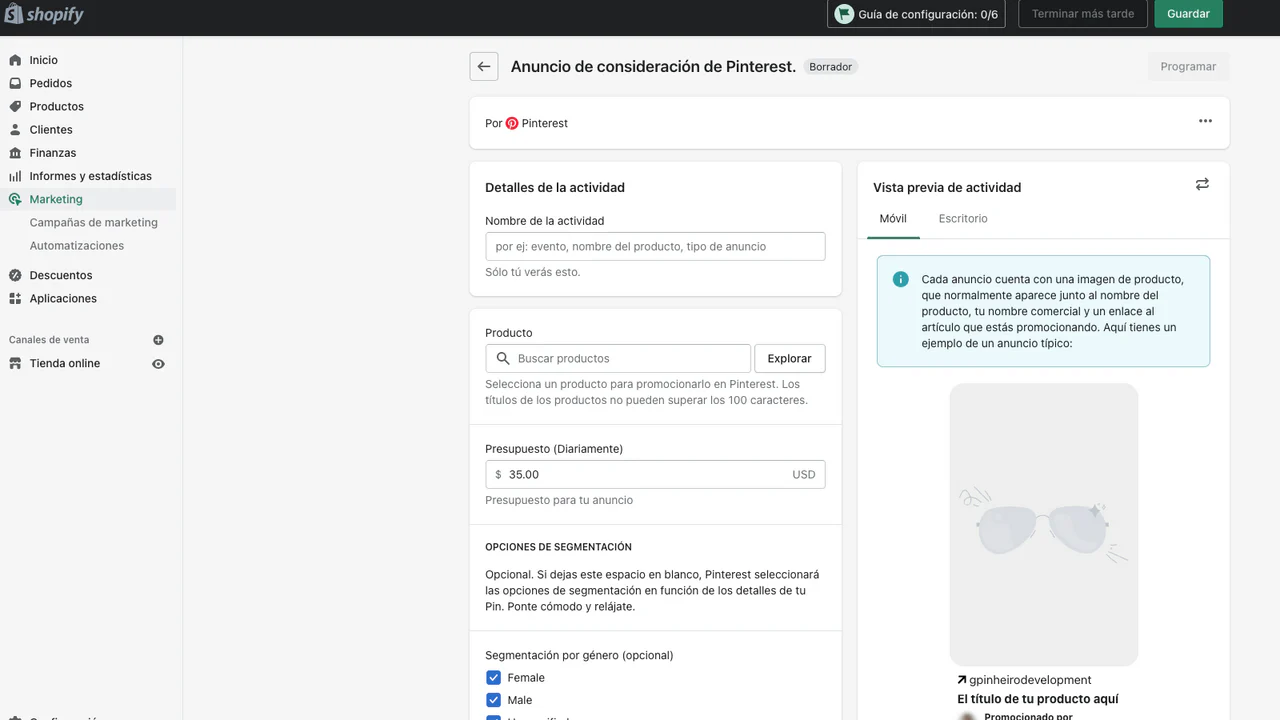Click the USD currency label
The height and width of the screenshot is (720, 1280).
click(x=804, y=475)
